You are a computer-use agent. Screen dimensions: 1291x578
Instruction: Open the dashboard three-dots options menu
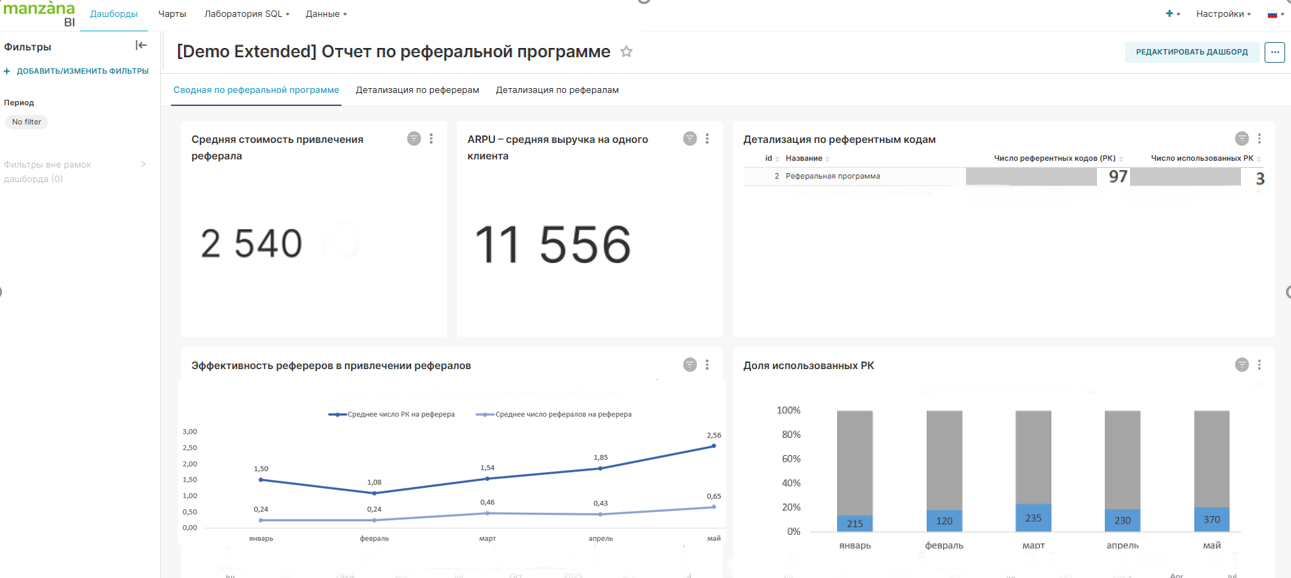1274,52
